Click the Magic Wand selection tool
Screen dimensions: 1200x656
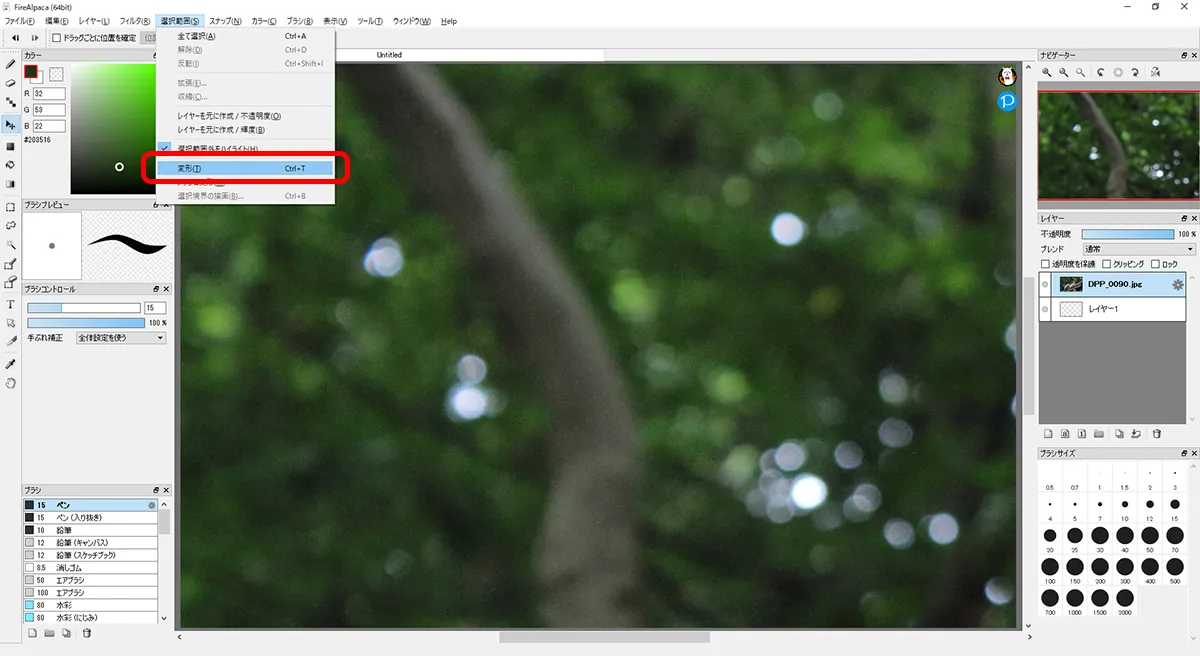(10, 244)
